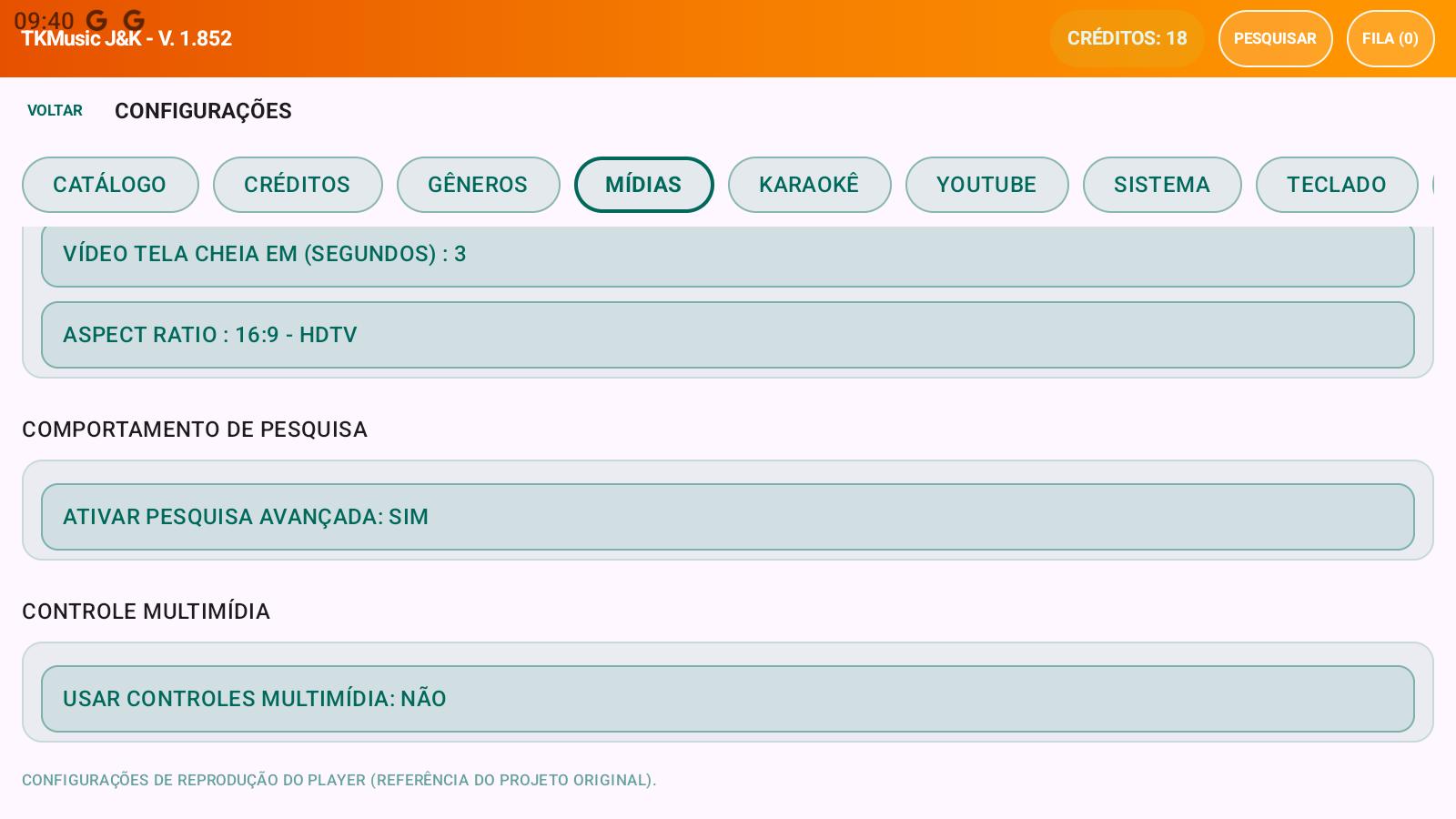Click the 09:40 clock in status bar
The height and width of the screenshot is (819, 1456).
pyautogui.click(x=44, y=21)
